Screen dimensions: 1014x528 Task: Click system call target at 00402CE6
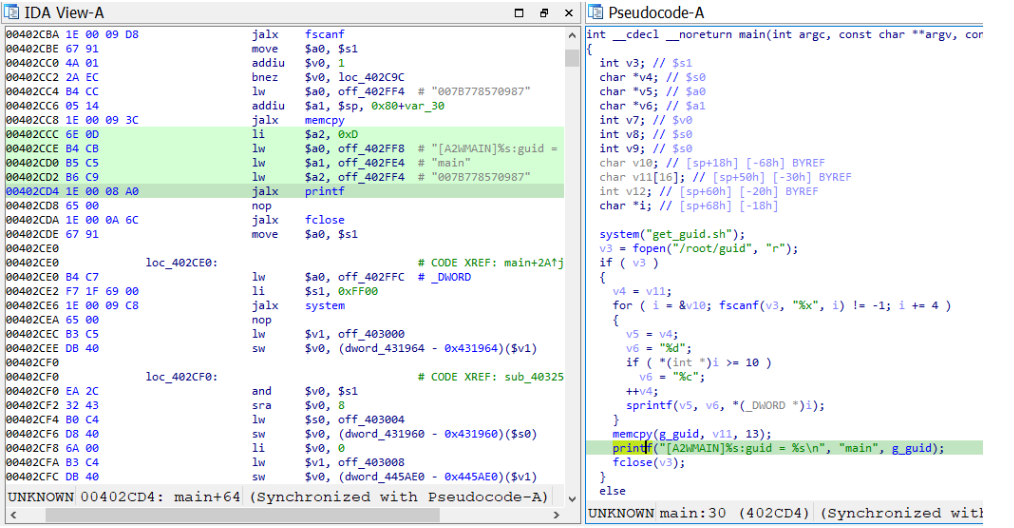point(325,305)
